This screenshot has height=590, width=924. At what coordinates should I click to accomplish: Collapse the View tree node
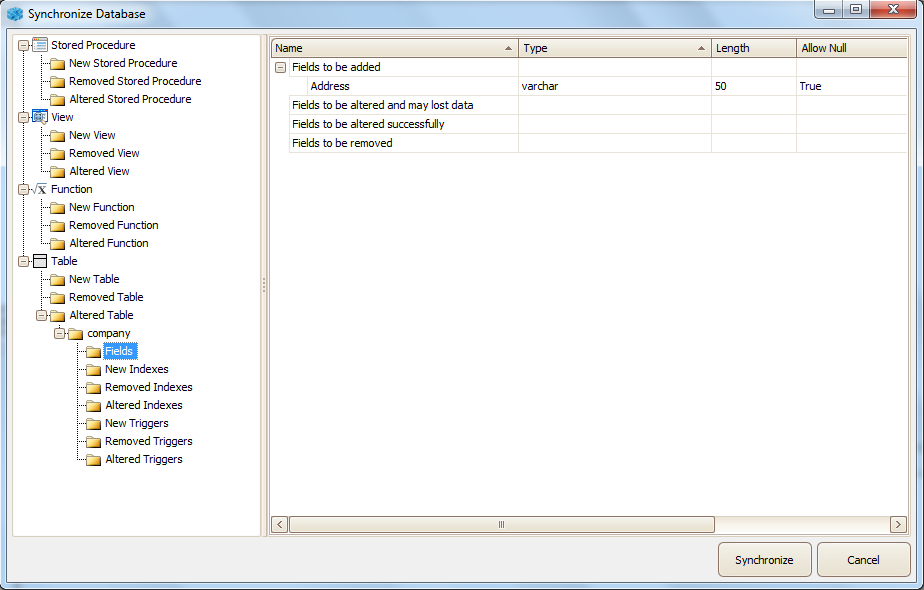click(24, 117)
